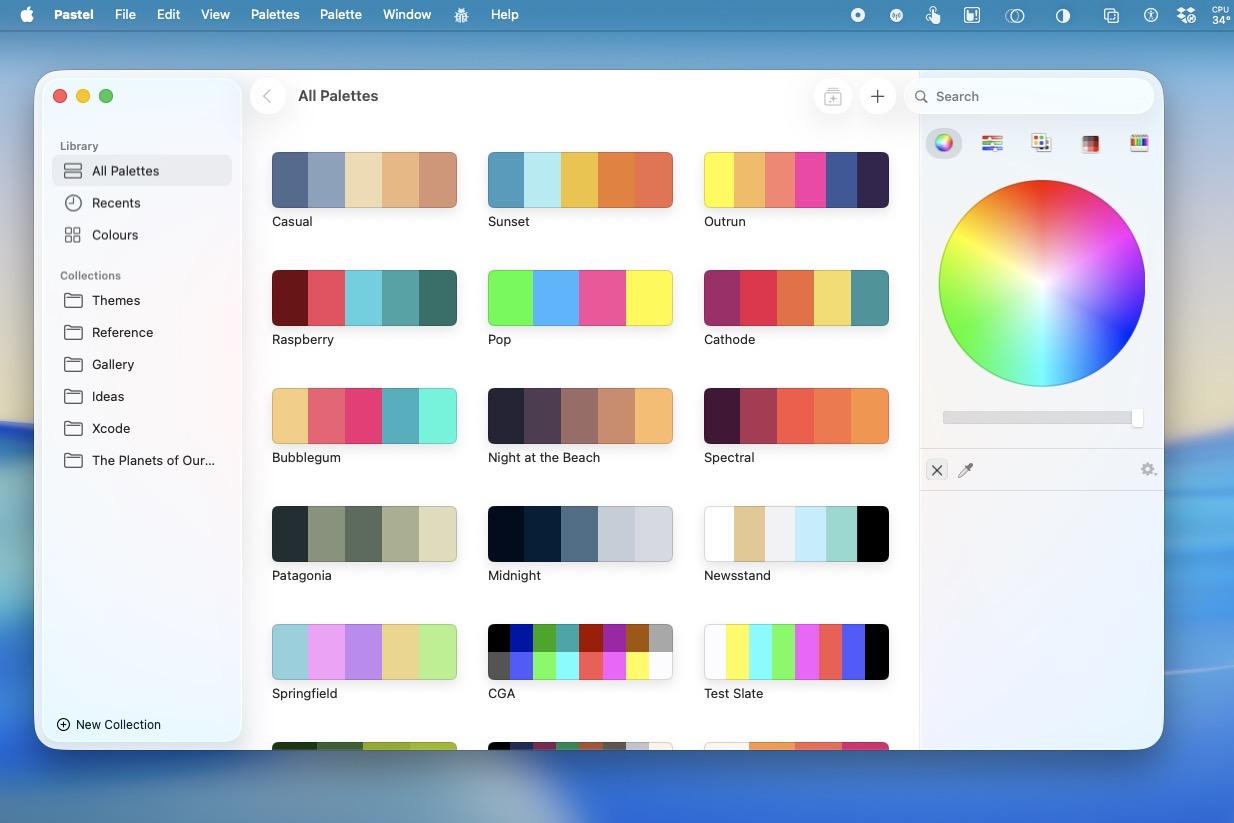Click the window tiling menu bar icon
1234x823 pixels.
[1111, 15]
